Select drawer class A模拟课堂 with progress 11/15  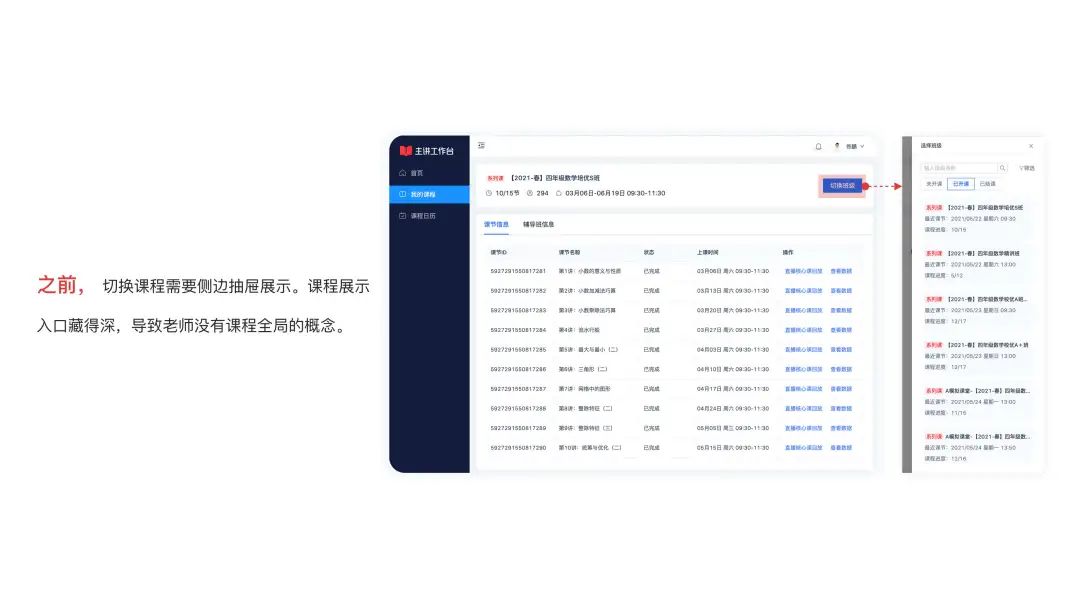click(976, 401)
